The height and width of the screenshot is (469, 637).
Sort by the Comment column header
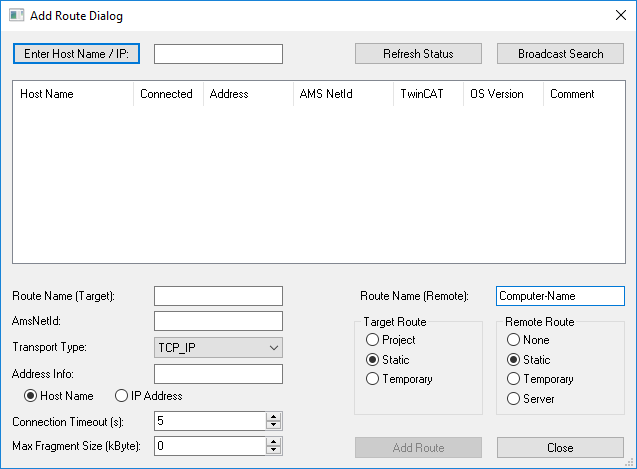coord(584,94)
